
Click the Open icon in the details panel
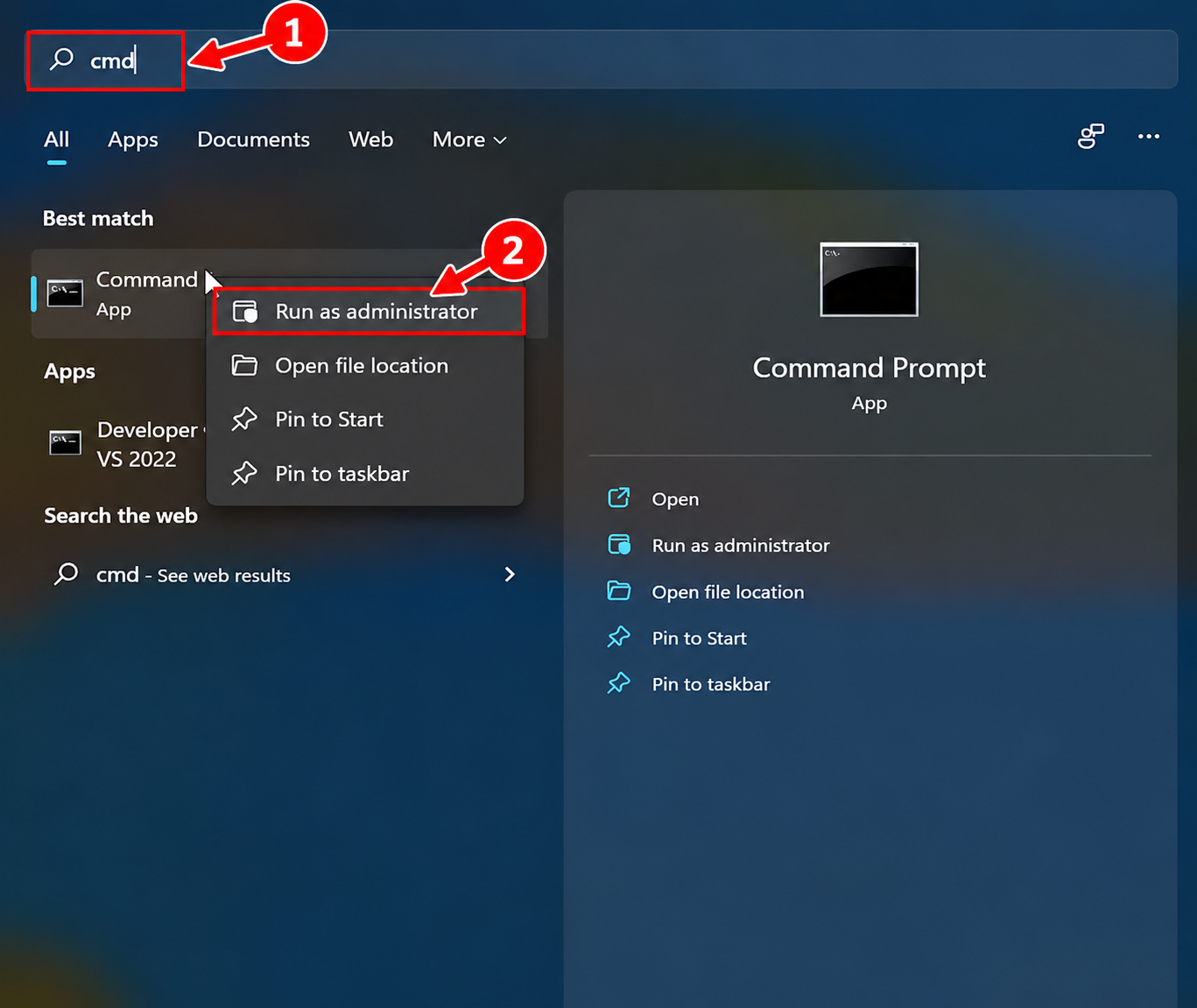tap(619, 498)
